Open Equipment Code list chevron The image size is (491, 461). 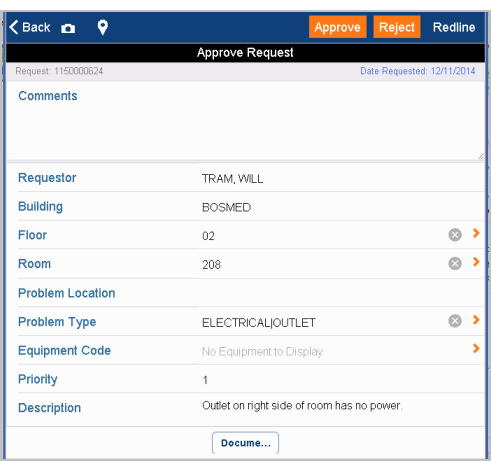(476, 349)
